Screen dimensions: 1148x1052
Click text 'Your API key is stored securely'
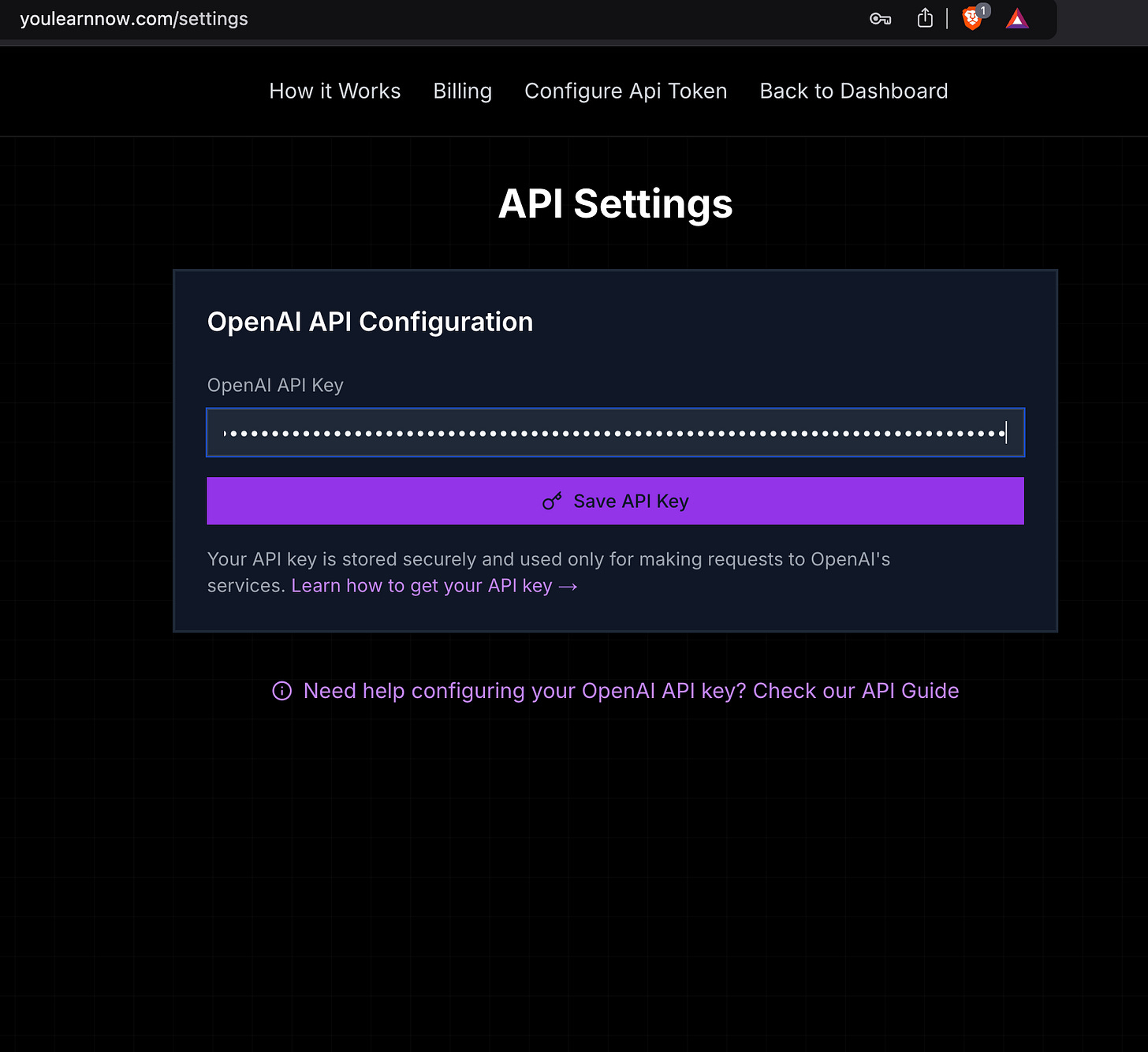click(x=341, y=559)
